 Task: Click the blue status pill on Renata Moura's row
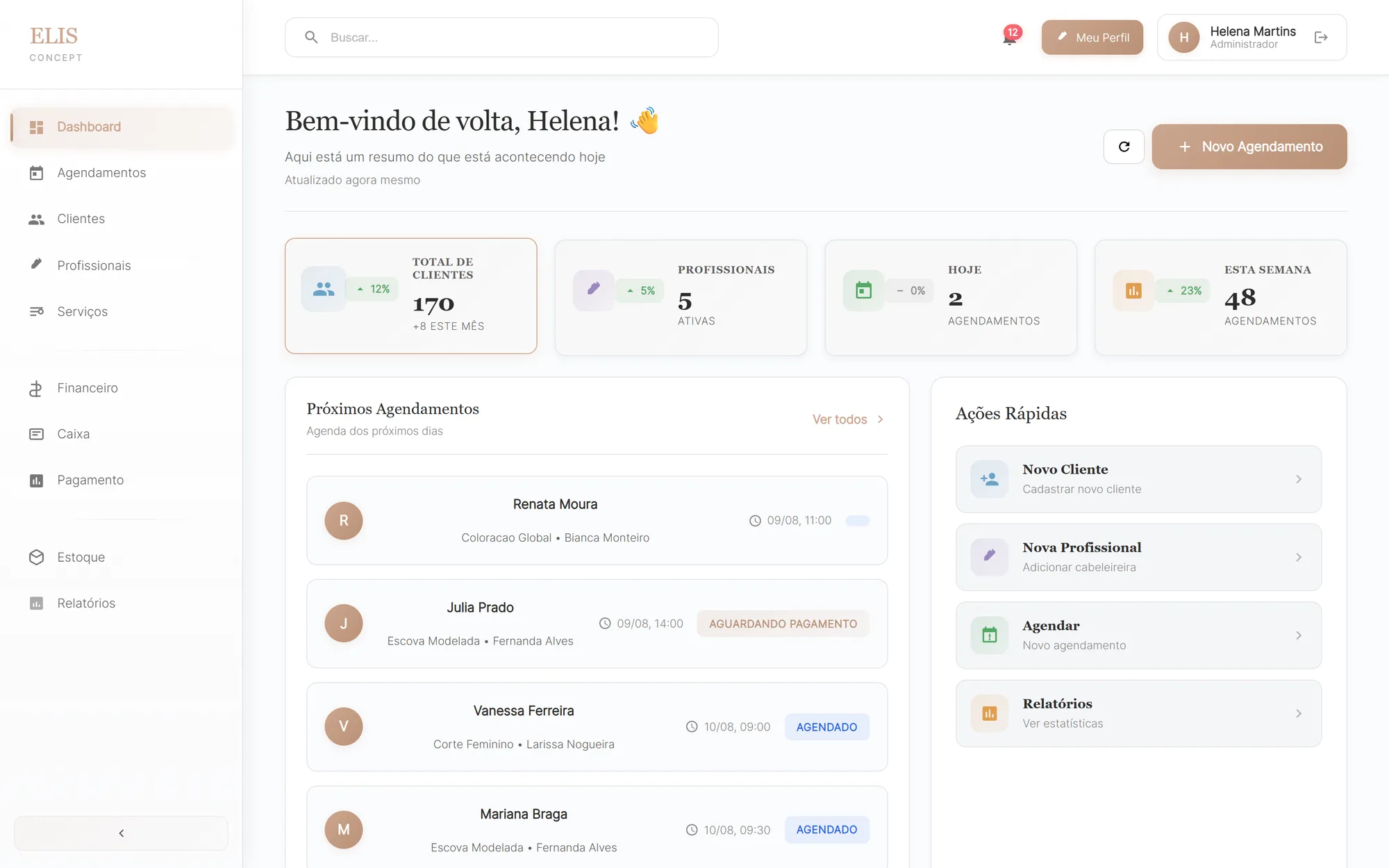tap(858, 521)
